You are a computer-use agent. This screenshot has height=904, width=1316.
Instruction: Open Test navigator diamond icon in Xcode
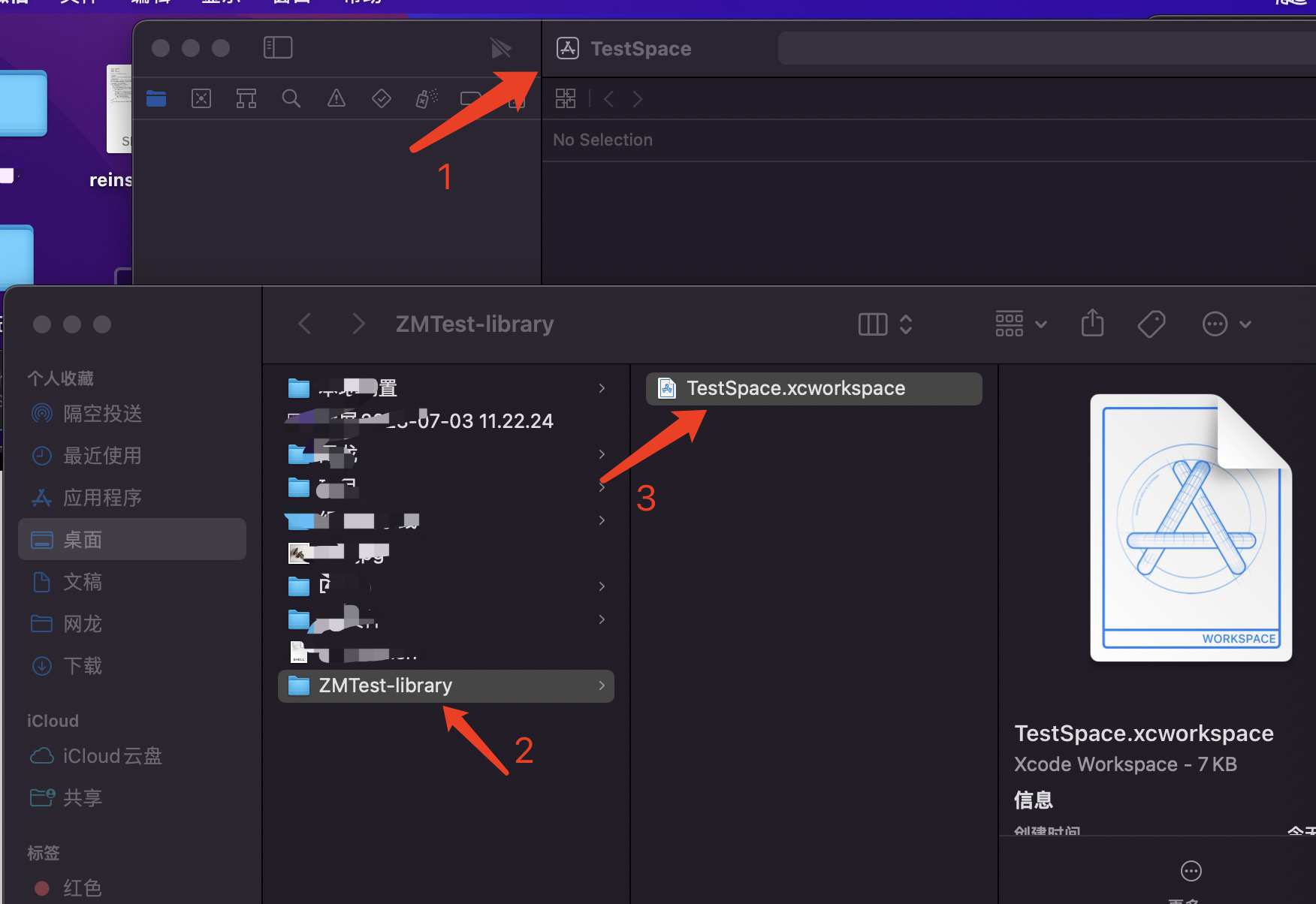coord(382,98)
